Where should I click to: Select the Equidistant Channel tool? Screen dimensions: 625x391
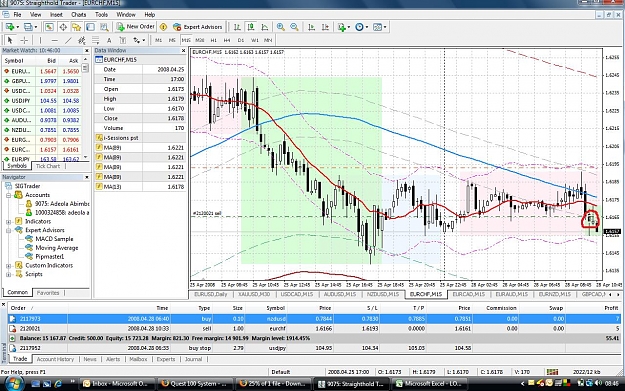click(x=82, y=40)
